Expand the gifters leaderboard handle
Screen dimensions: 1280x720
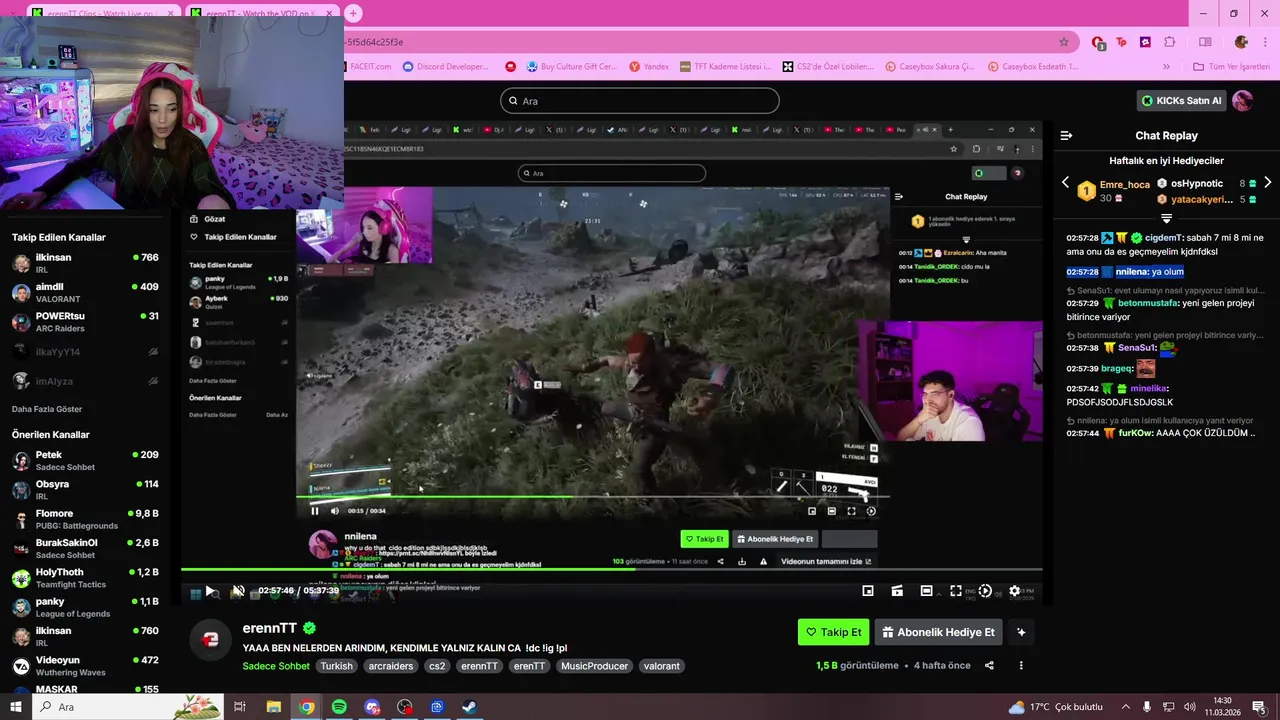(x=1166, y=218)
